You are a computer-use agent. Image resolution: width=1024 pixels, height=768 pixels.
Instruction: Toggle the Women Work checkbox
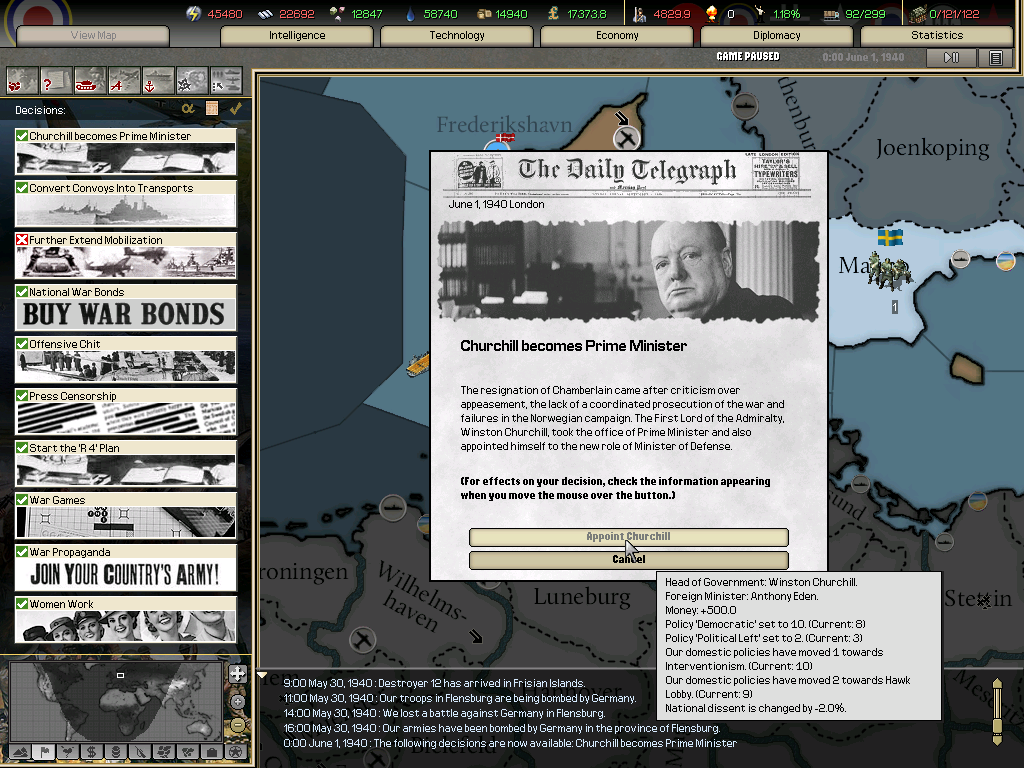click(22, 604)
